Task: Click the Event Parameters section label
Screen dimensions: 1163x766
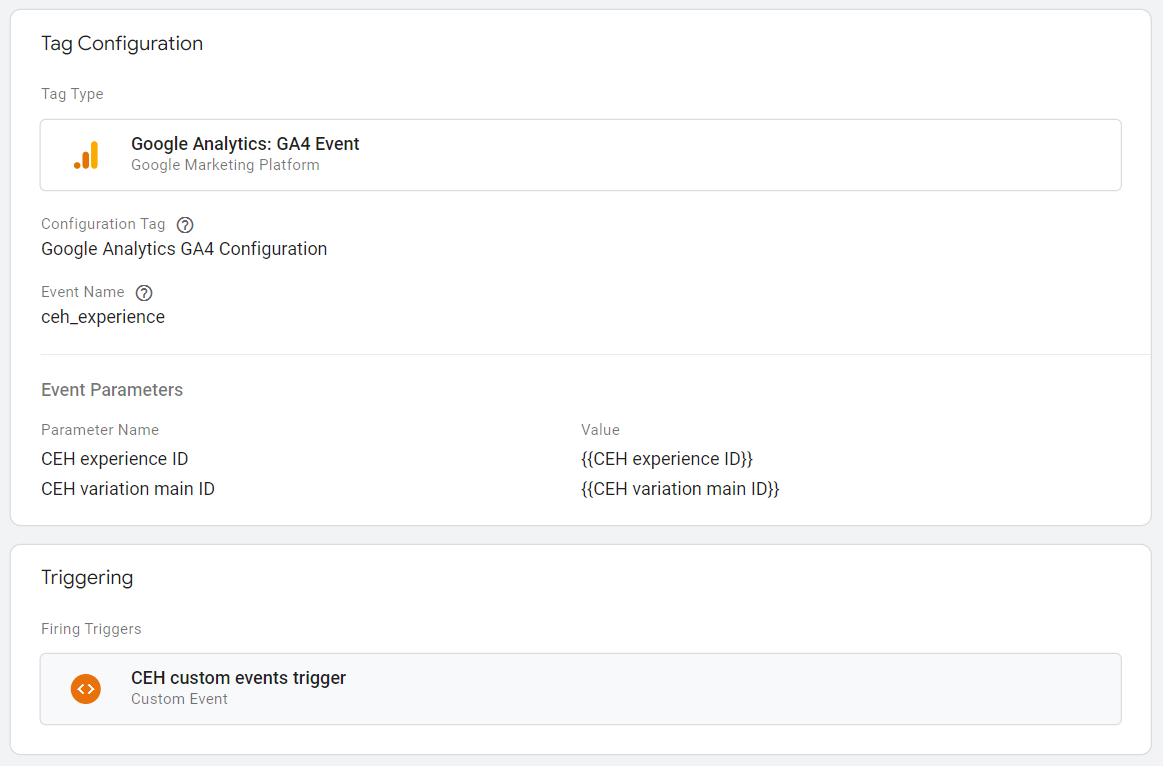Action: coord(112,390)
